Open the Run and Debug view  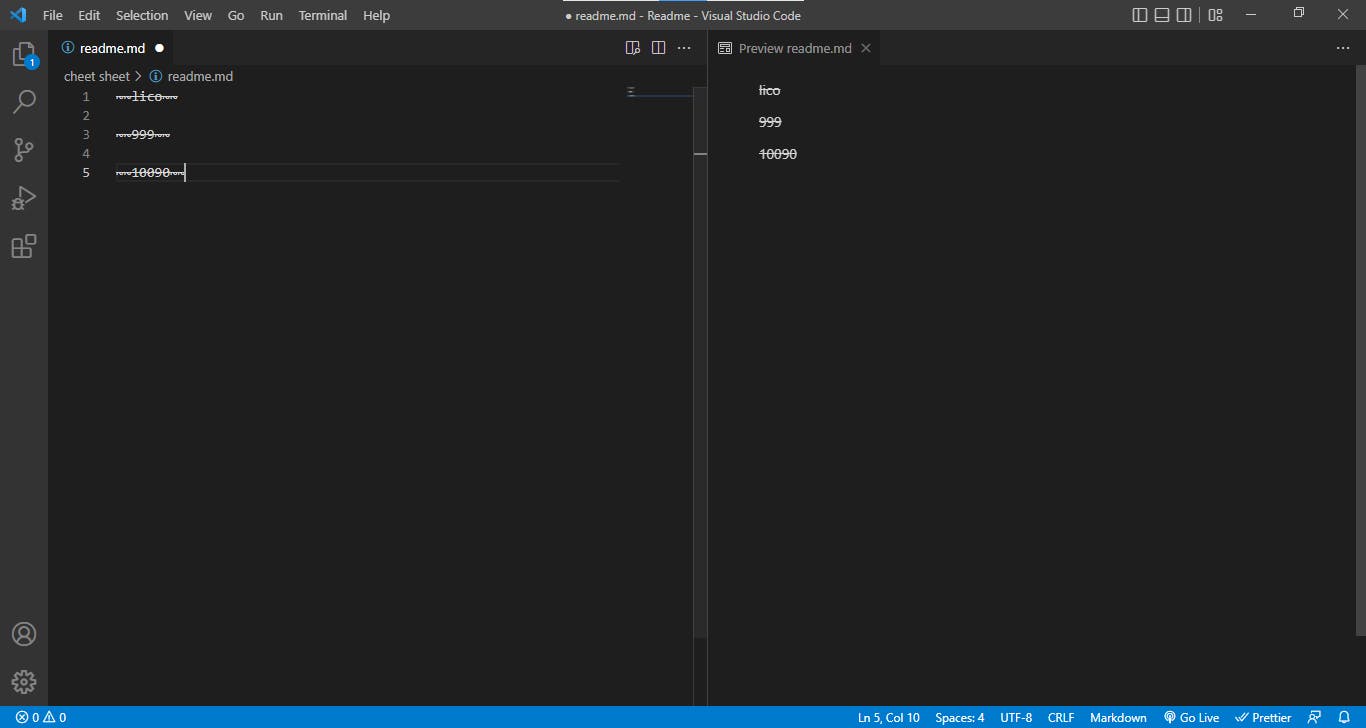tap(24, 198)
